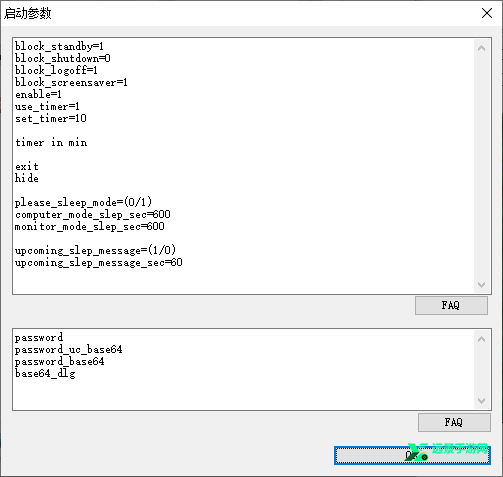Confirm the dialog with the OK button
Viewport: 503px width, 477px height.
[x=412, y=456]
